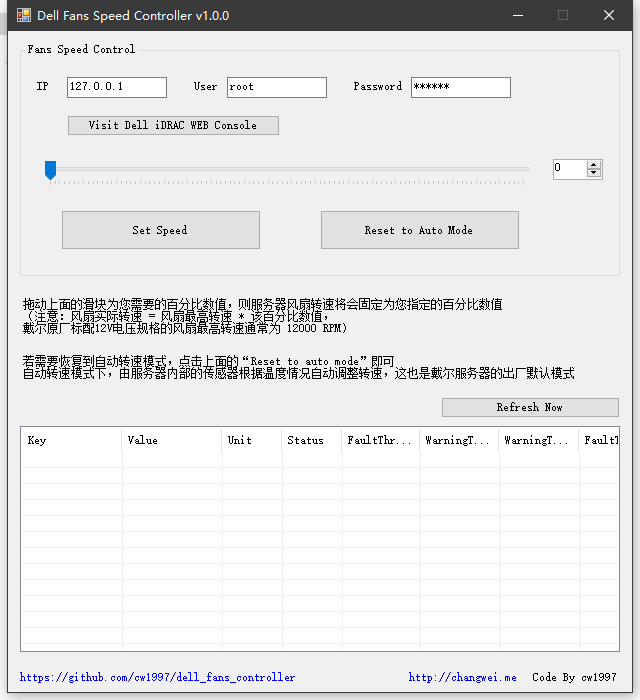Click the Refresh Now button
The width and height of the screenshot is (640, 700).
530,407
